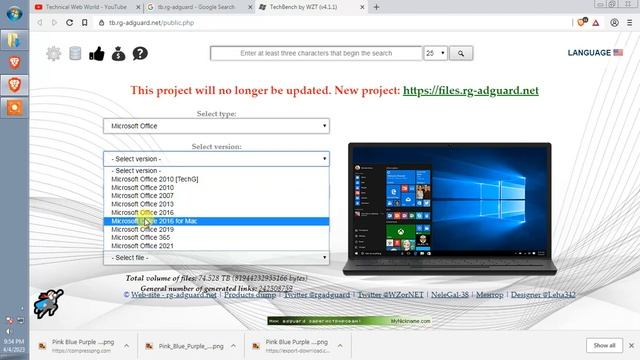The width and height of the screenshot is (640, 360).
Task: Reload the page with the refresh icon
Action: (69, 23)
